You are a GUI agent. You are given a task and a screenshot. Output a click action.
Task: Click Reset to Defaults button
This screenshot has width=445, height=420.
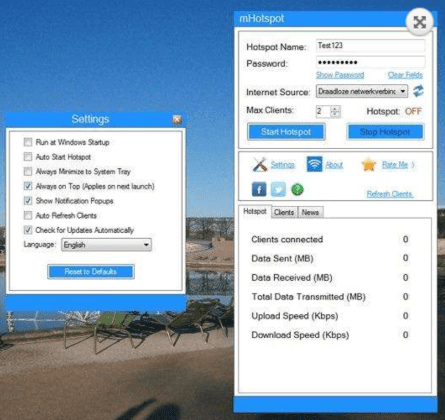pyautogui.click(x=91, y=272)
